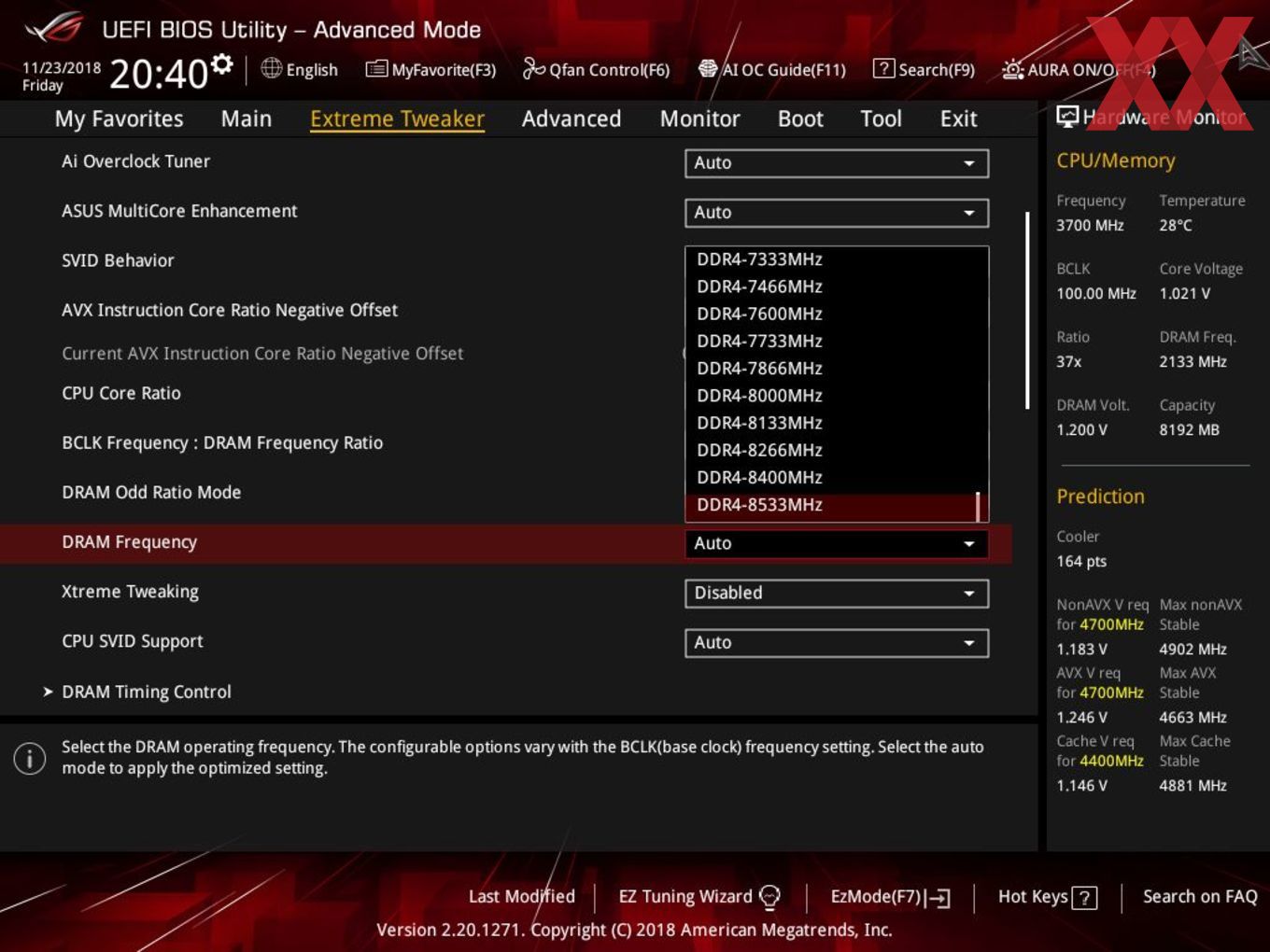1270x952 pixels.
Task: Click the MyFavorite list icon
Action: (376, 69)
